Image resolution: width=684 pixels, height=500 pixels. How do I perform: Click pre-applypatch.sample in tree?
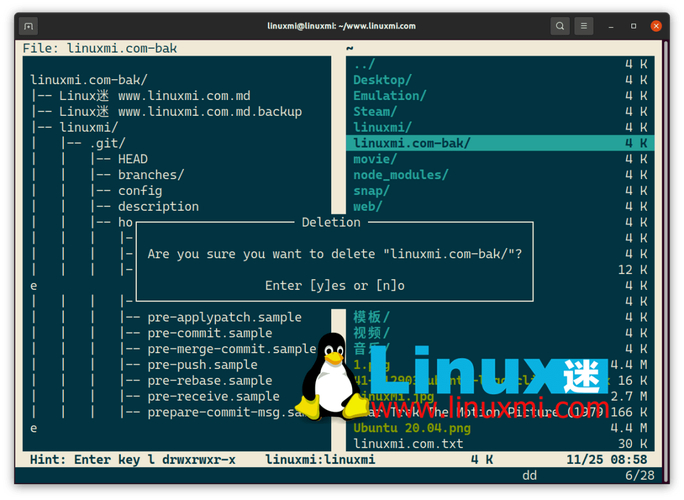coord(224,317)
